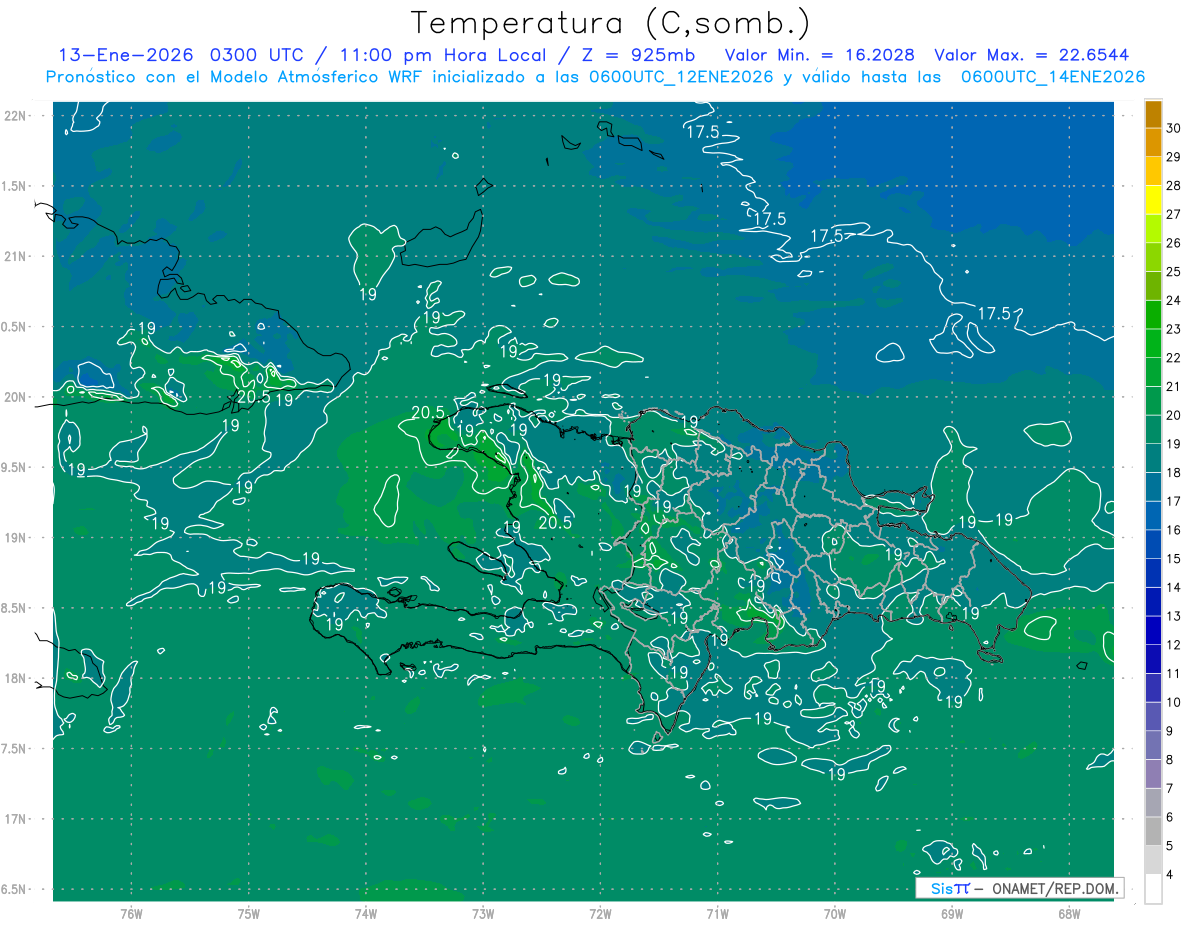
Task: Click the brown top swatch of color bar
Action: pos(1153,114)
